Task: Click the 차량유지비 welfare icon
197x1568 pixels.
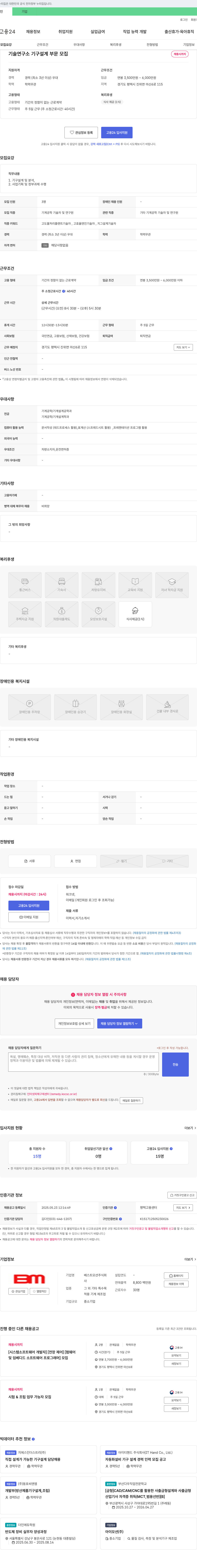Action: pyautogui.click(x=98, y=585)
